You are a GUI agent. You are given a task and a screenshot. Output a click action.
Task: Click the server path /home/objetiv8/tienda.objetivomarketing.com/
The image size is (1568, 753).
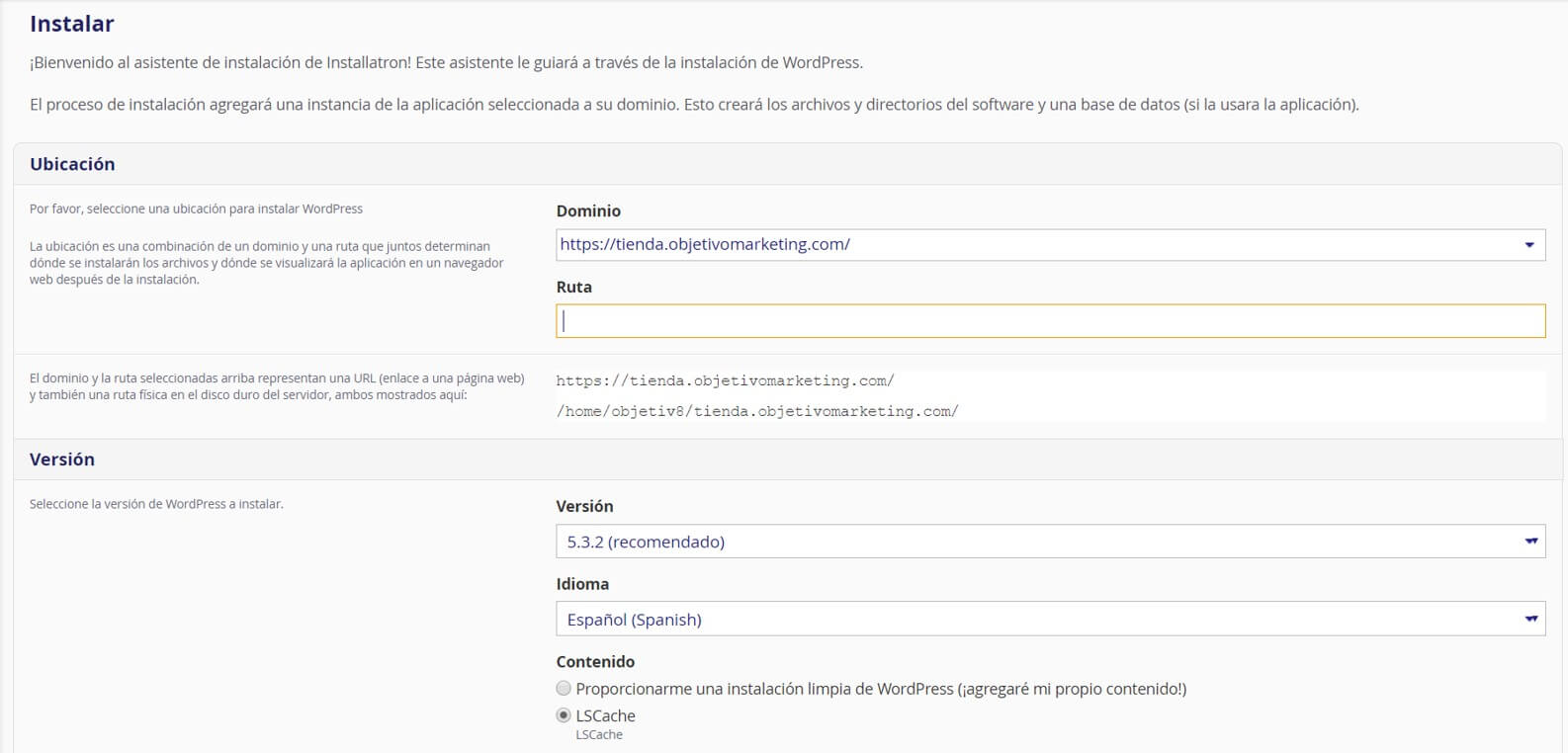point(757,411)
